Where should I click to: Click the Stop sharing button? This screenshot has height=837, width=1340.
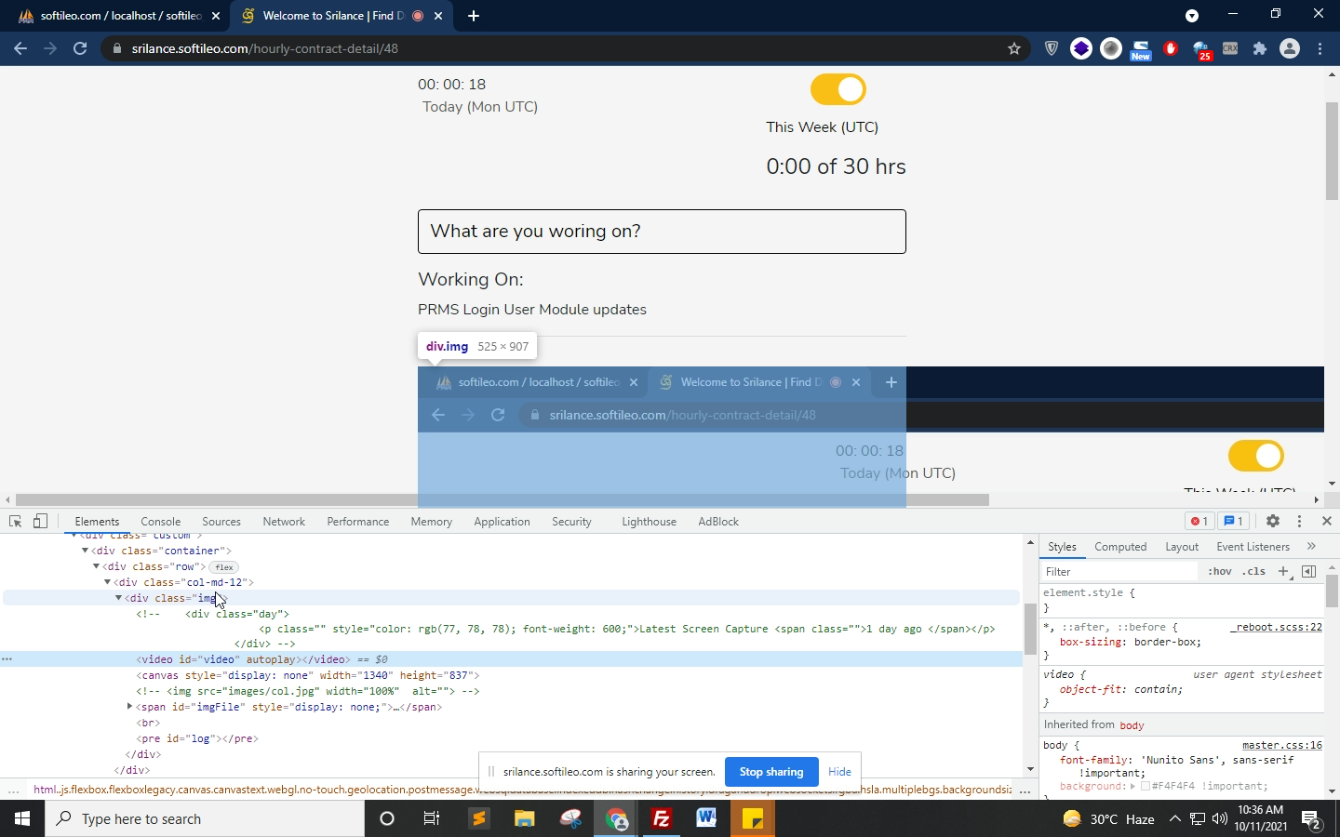pos(771,772)
